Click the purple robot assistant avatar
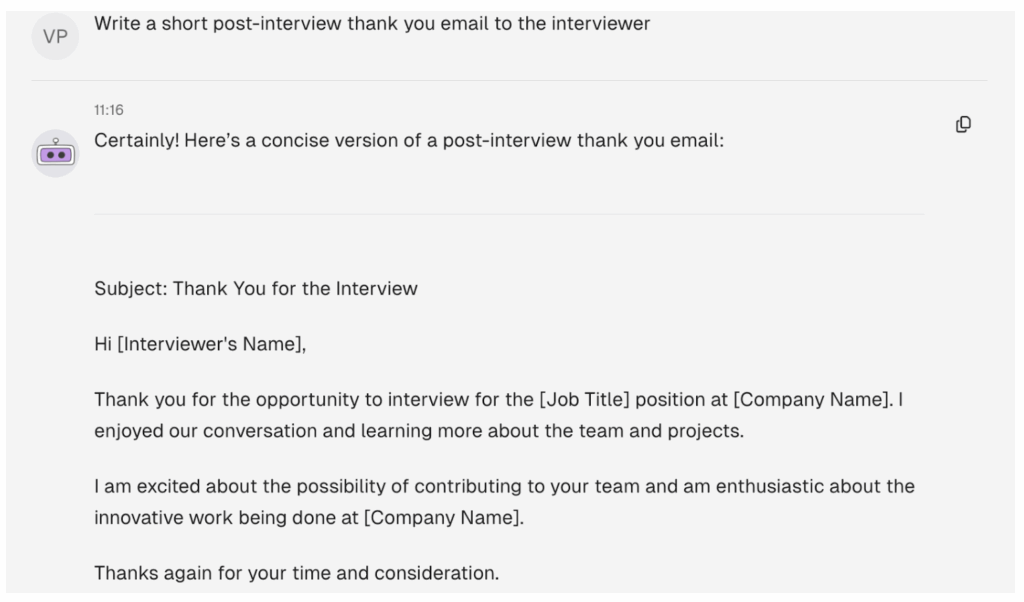 [x=56, y=153]
